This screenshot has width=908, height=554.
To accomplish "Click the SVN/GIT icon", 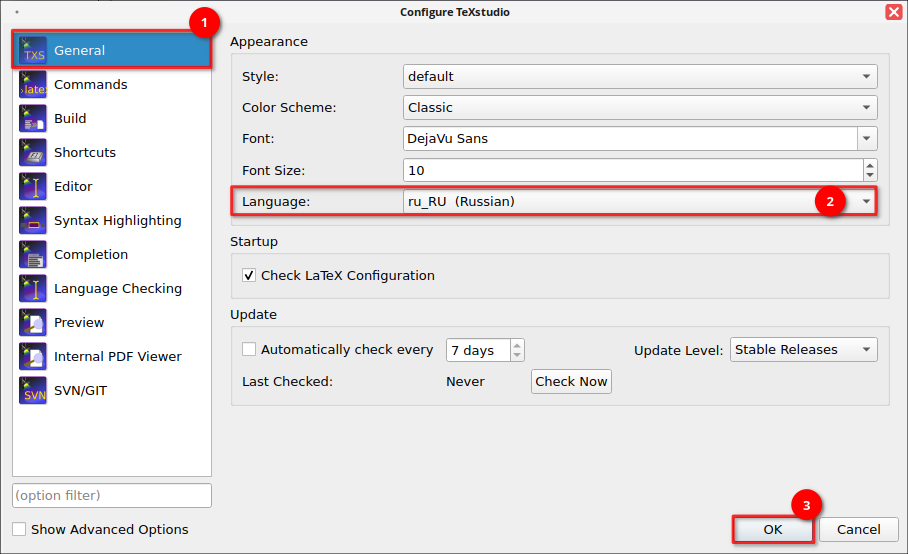I will click(x=33, y=391).
